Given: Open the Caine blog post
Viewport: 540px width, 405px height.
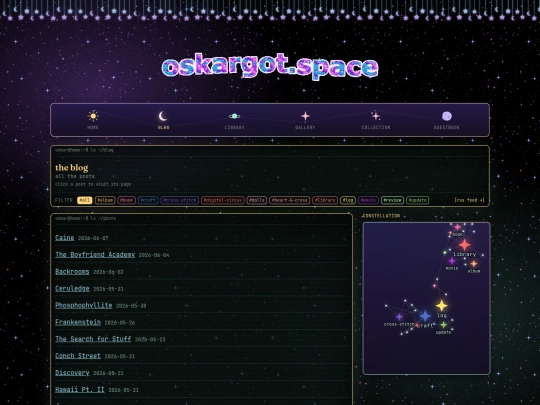Looking at the screenshot, I should (x=65, y=238).
